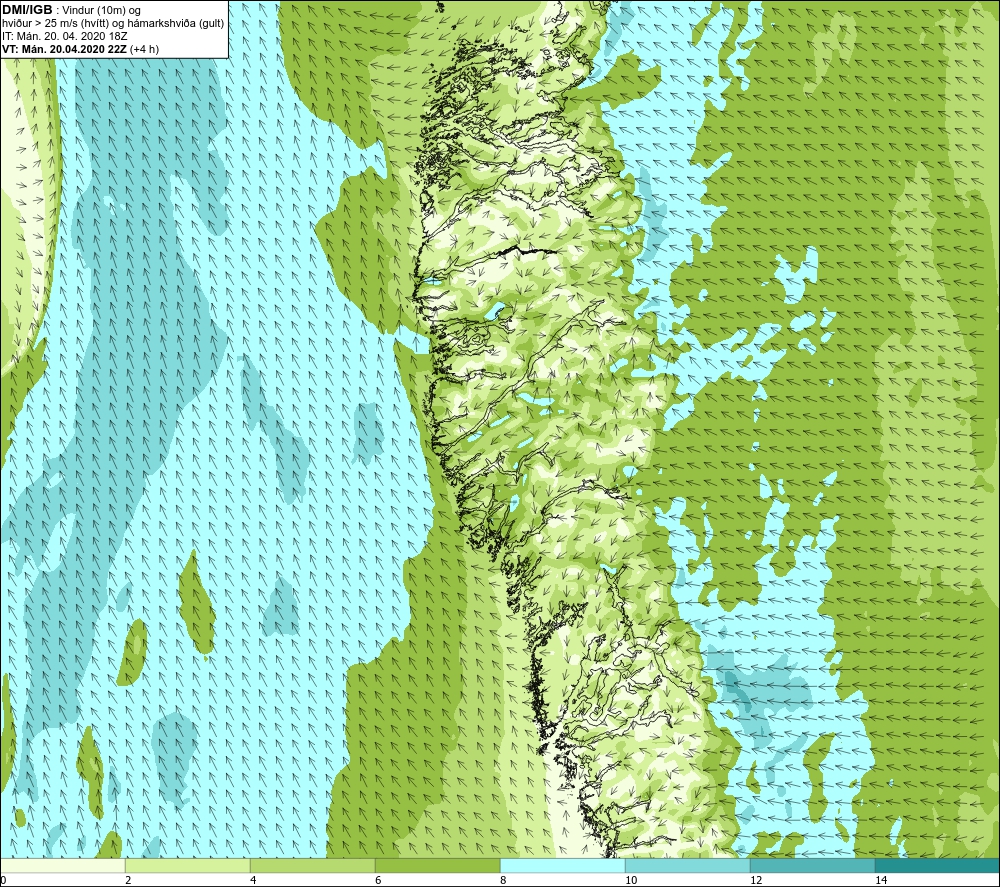
Task: Click the legend label '12'
Action: tap(756, 881)
